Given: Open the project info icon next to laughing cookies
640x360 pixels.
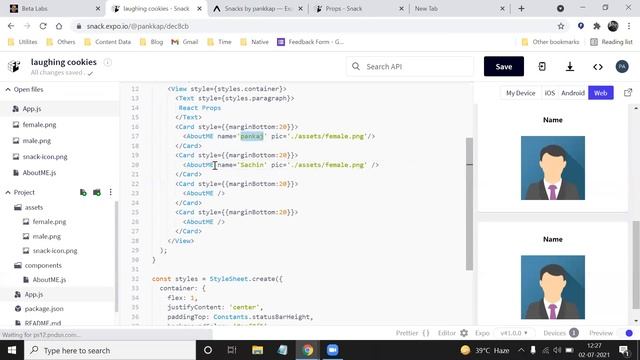Looking at the screenshot, I should point(107,62).
